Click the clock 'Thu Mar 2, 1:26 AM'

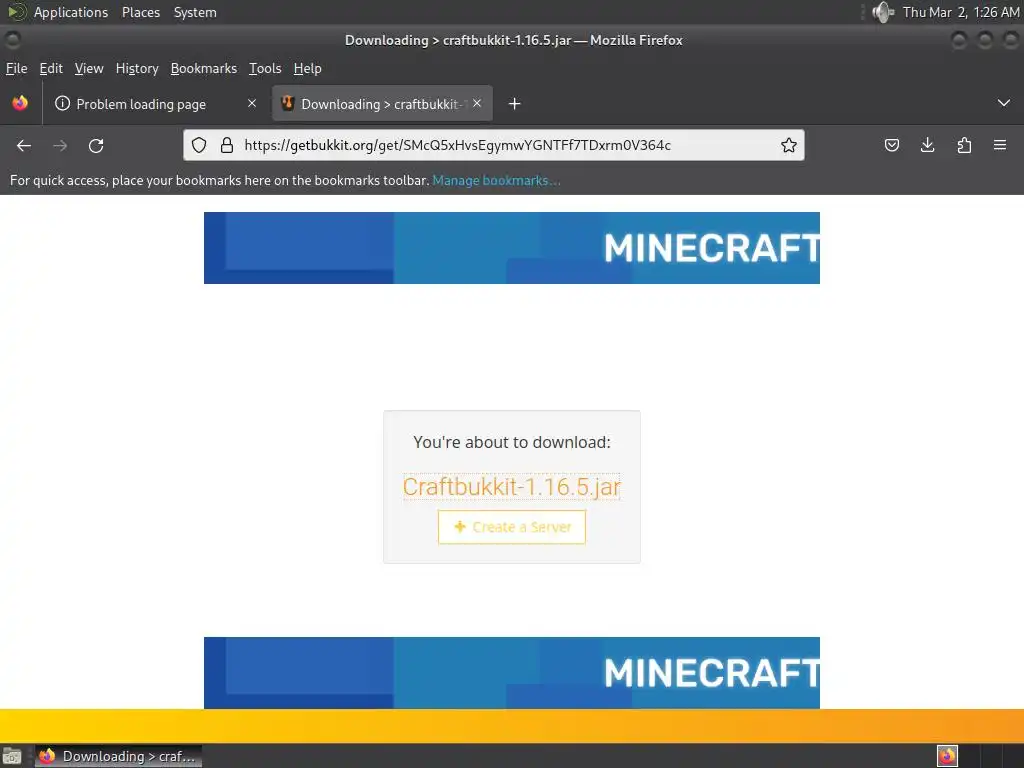tap(961, 12)
